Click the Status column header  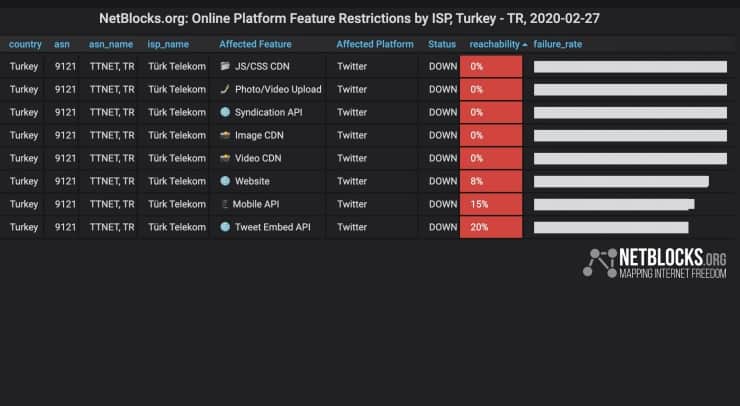click(441, 44)
